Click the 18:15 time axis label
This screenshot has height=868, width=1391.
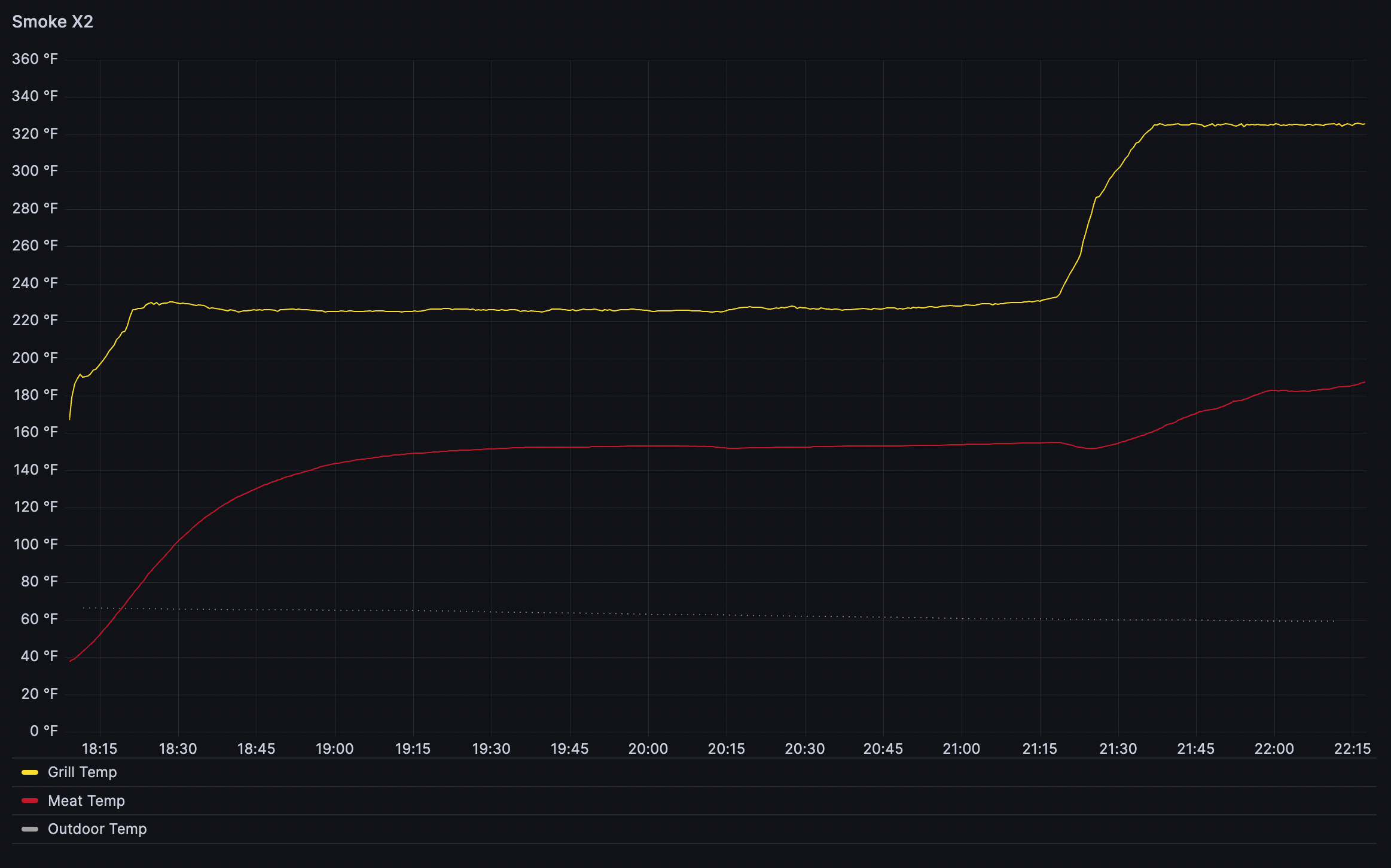(x=99, y=748)
